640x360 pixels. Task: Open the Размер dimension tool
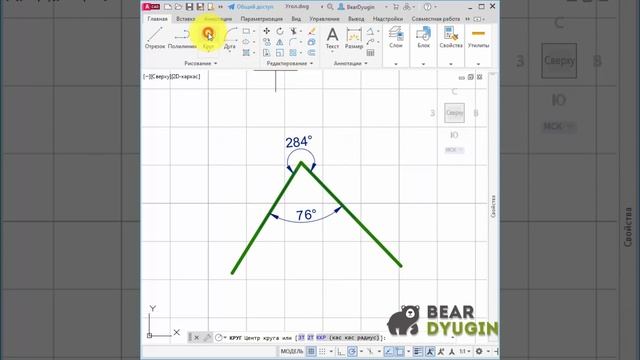tap(354, 38)
